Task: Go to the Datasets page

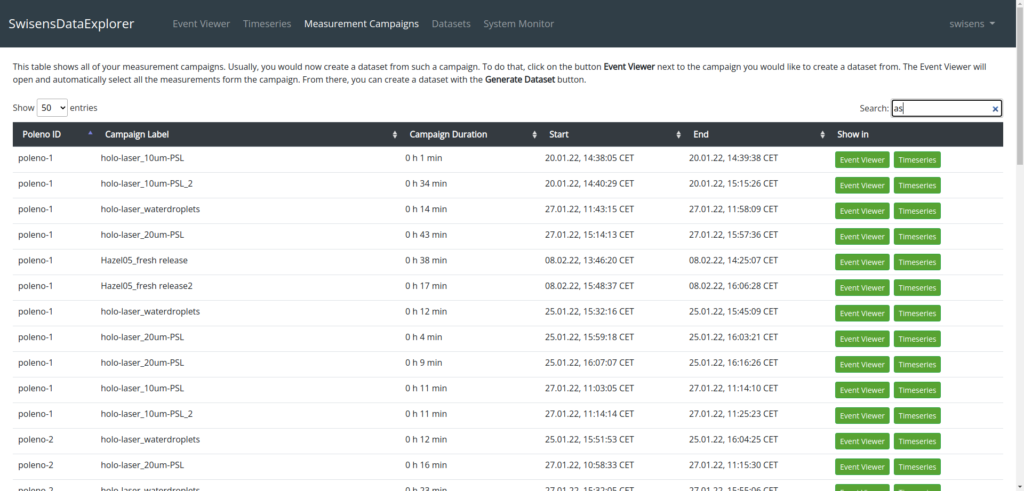Action: [451, 23]
